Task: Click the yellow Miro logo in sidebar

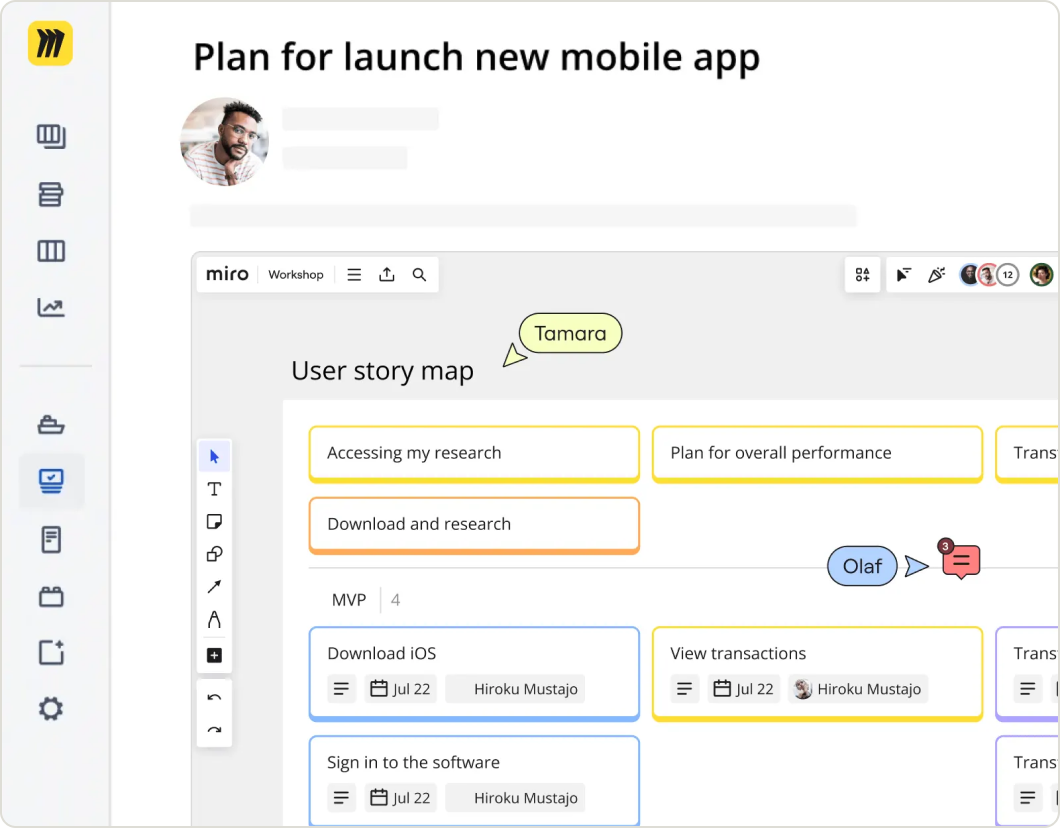Action: [50, 43]
